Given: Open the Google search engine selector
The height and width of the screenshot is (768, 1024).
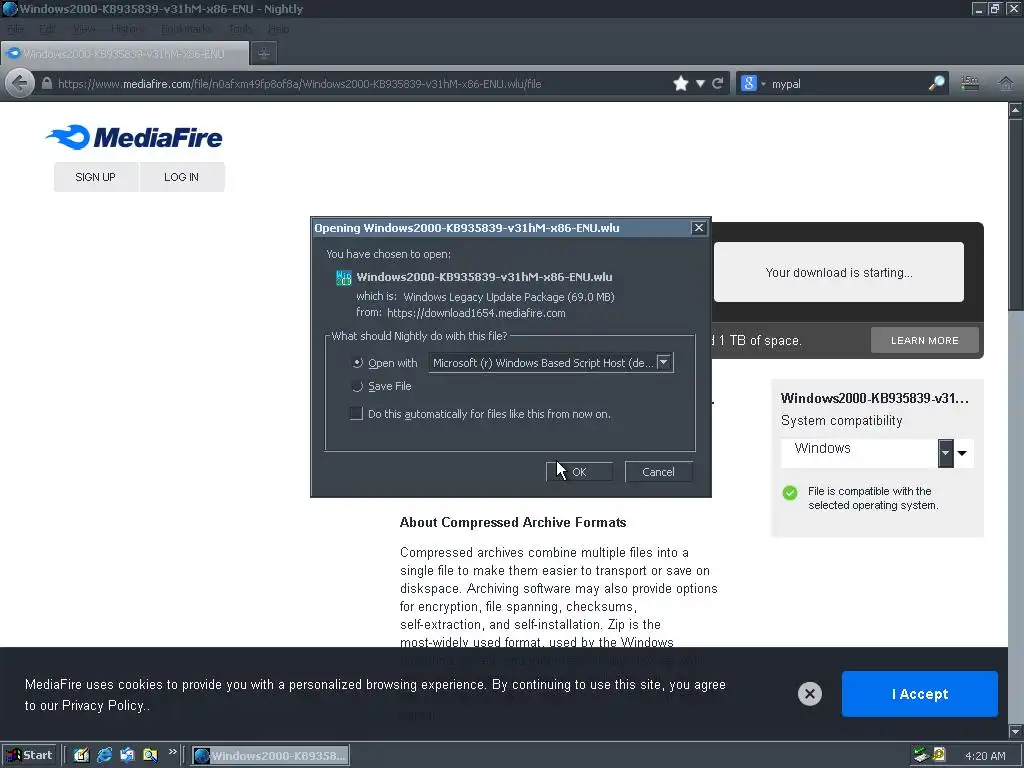Looking at the screenshot, I should (752, 84).
